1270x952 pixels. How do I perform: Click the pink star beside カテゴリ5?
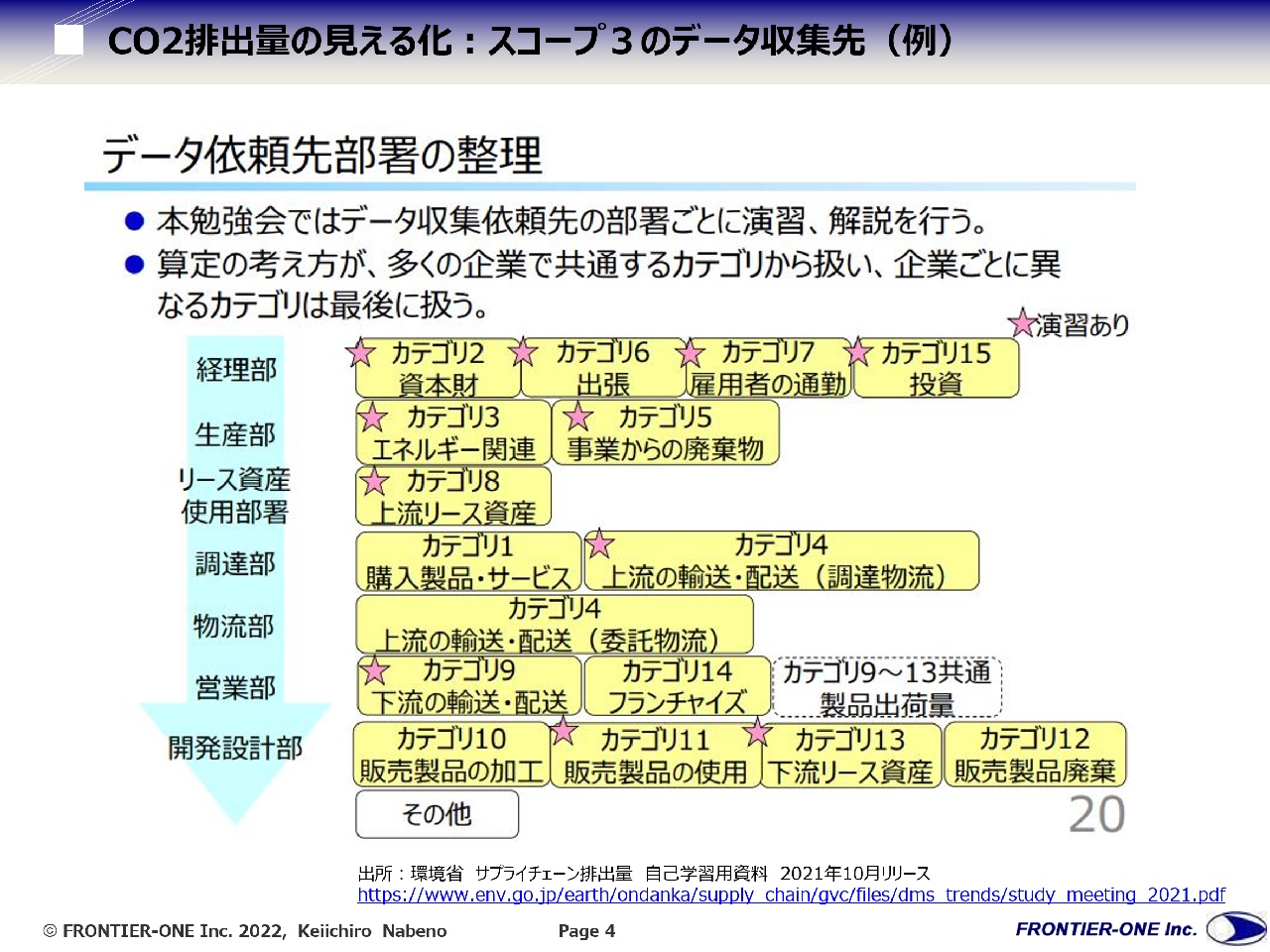577,417
